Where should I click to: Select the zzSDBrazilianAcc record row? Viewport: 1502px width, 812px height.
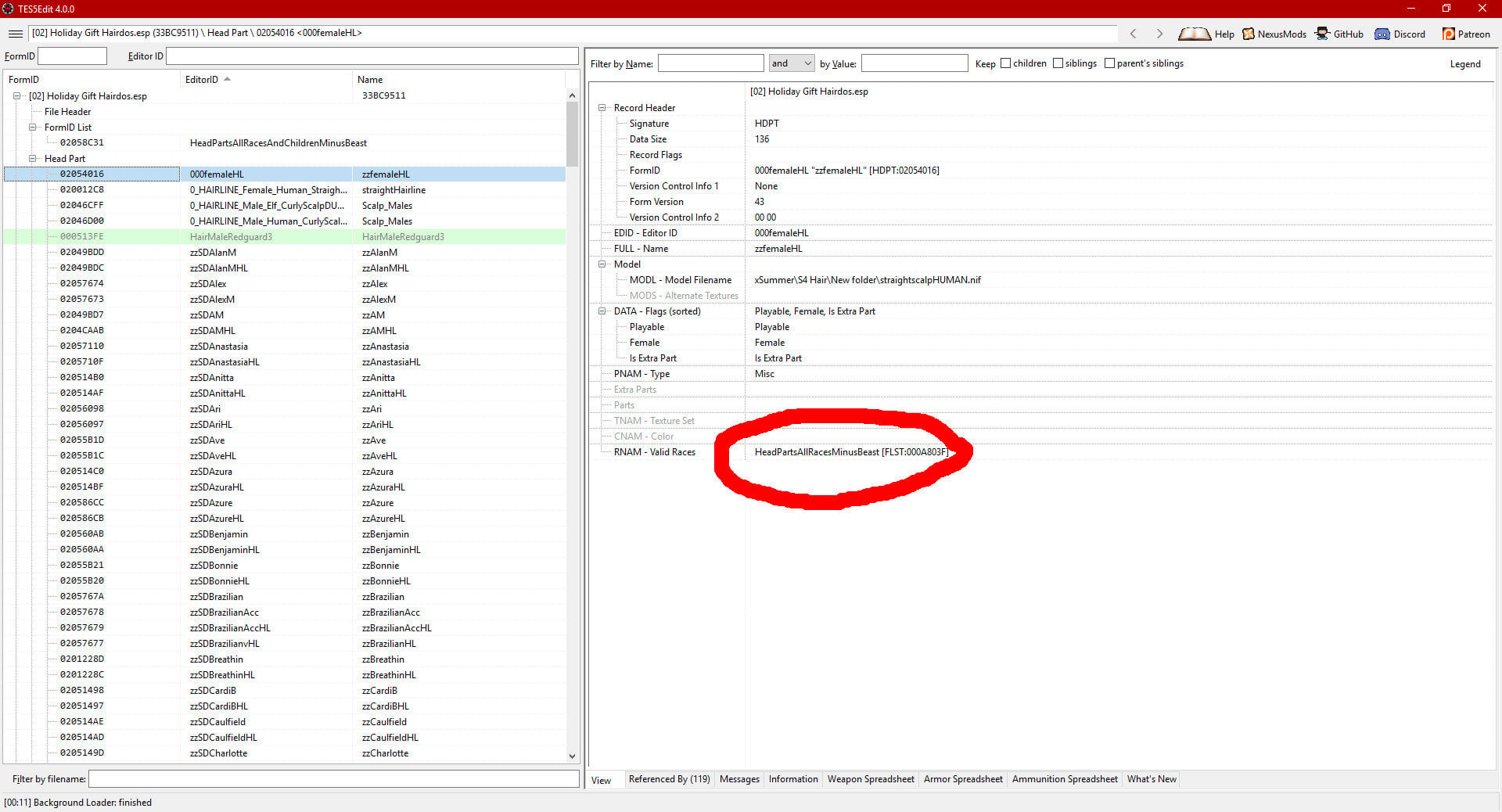285,613
